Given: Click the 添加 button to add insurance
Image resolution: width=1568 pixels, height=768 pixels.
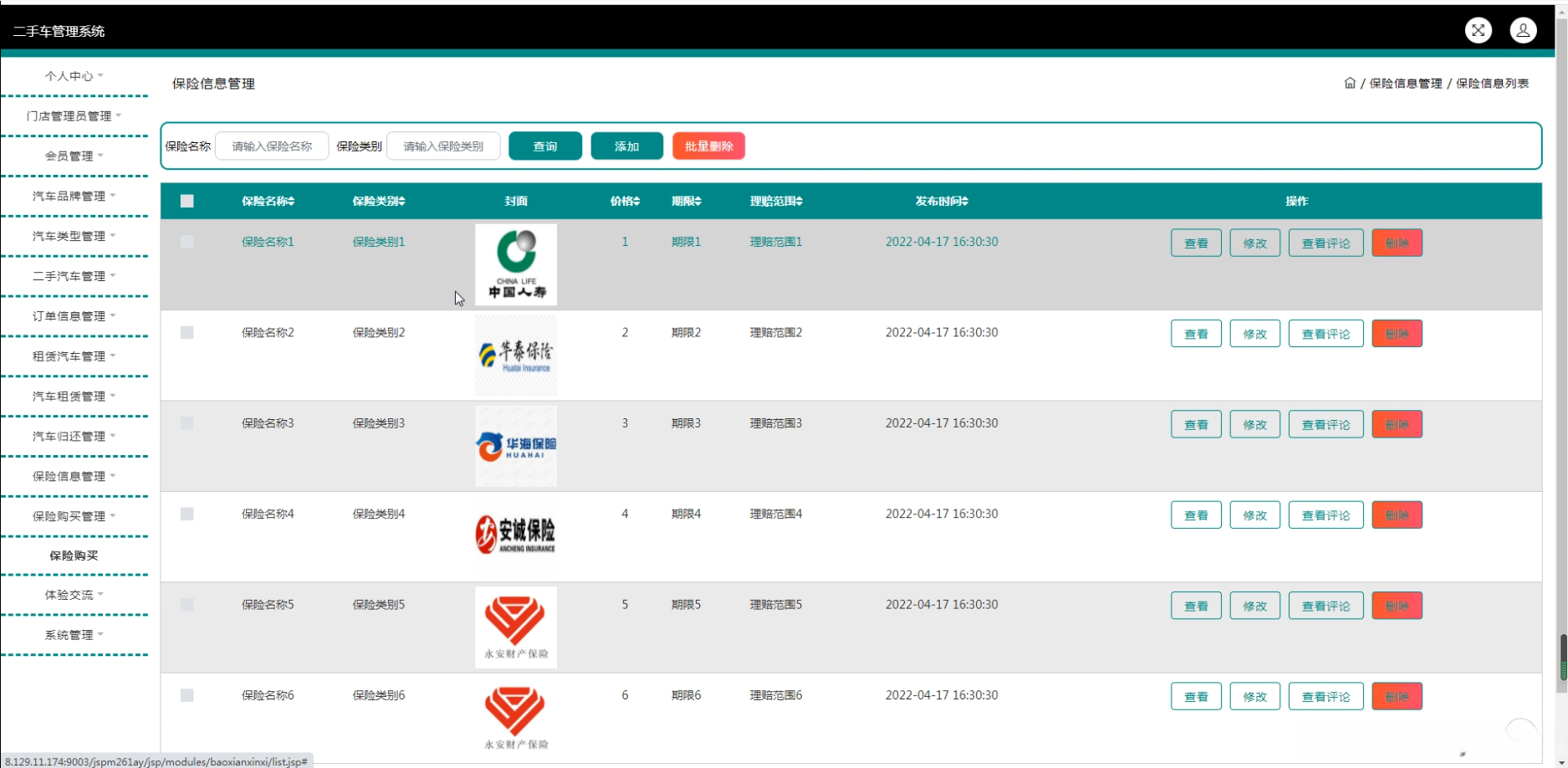Looking at the screenshot, I should click(627, 146).
